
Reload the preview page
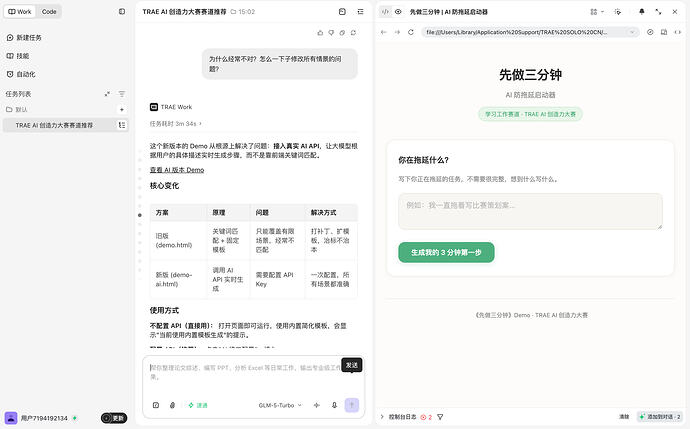click(x=411, y=32)
